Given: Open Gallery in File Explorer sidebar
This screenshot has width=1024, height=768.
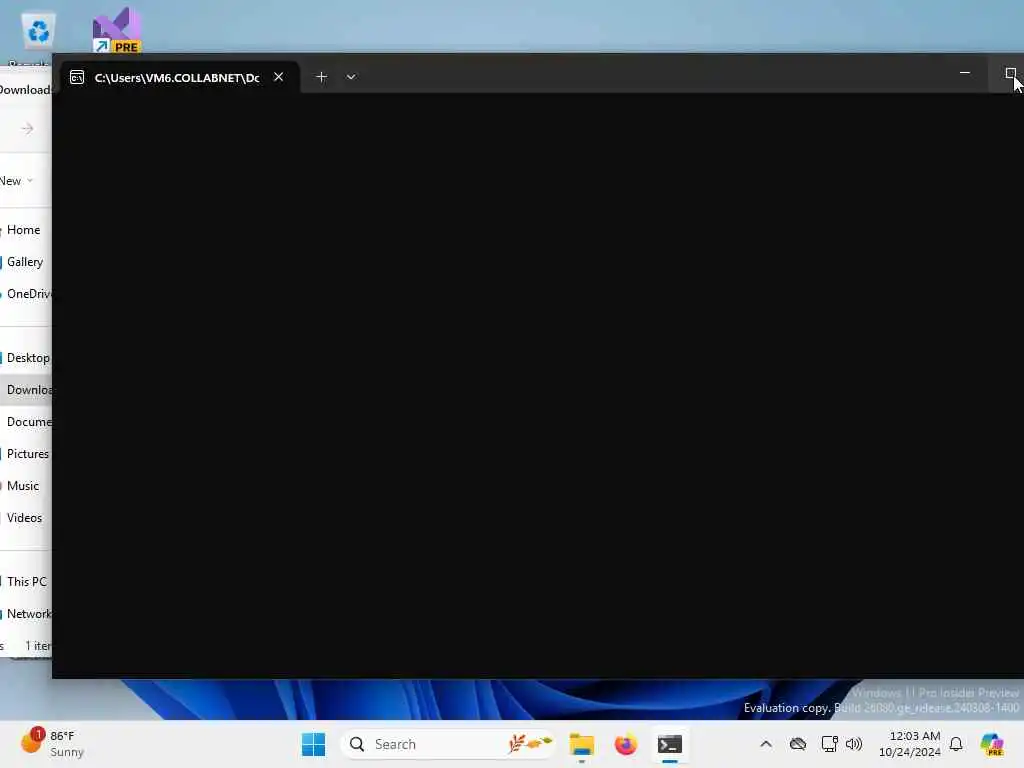Looking at the screenshot, I should (25, 262).
